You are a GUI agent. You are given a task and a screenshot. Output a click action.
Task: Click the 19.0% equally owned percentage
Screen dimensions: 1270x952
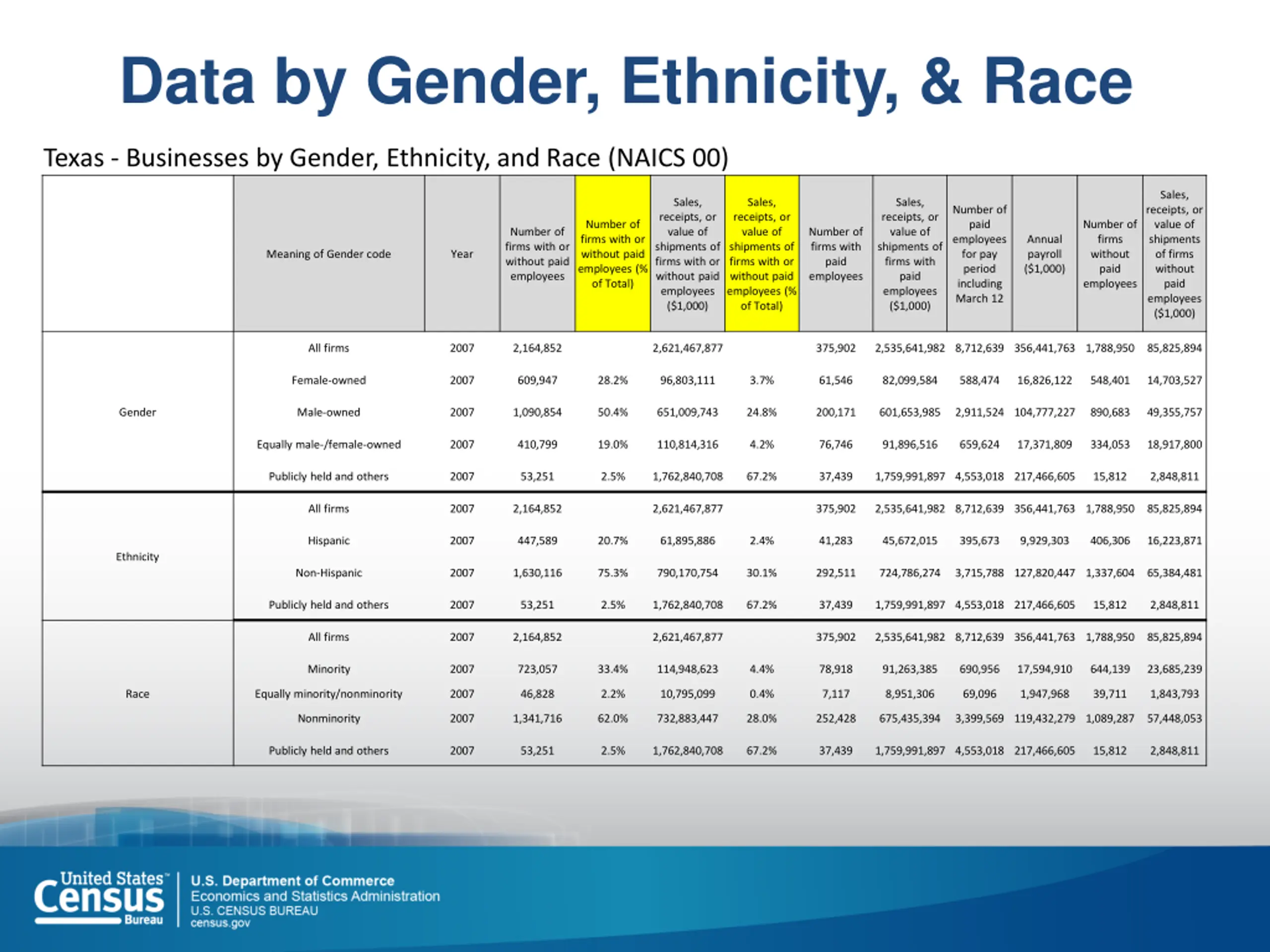(613, 444)
